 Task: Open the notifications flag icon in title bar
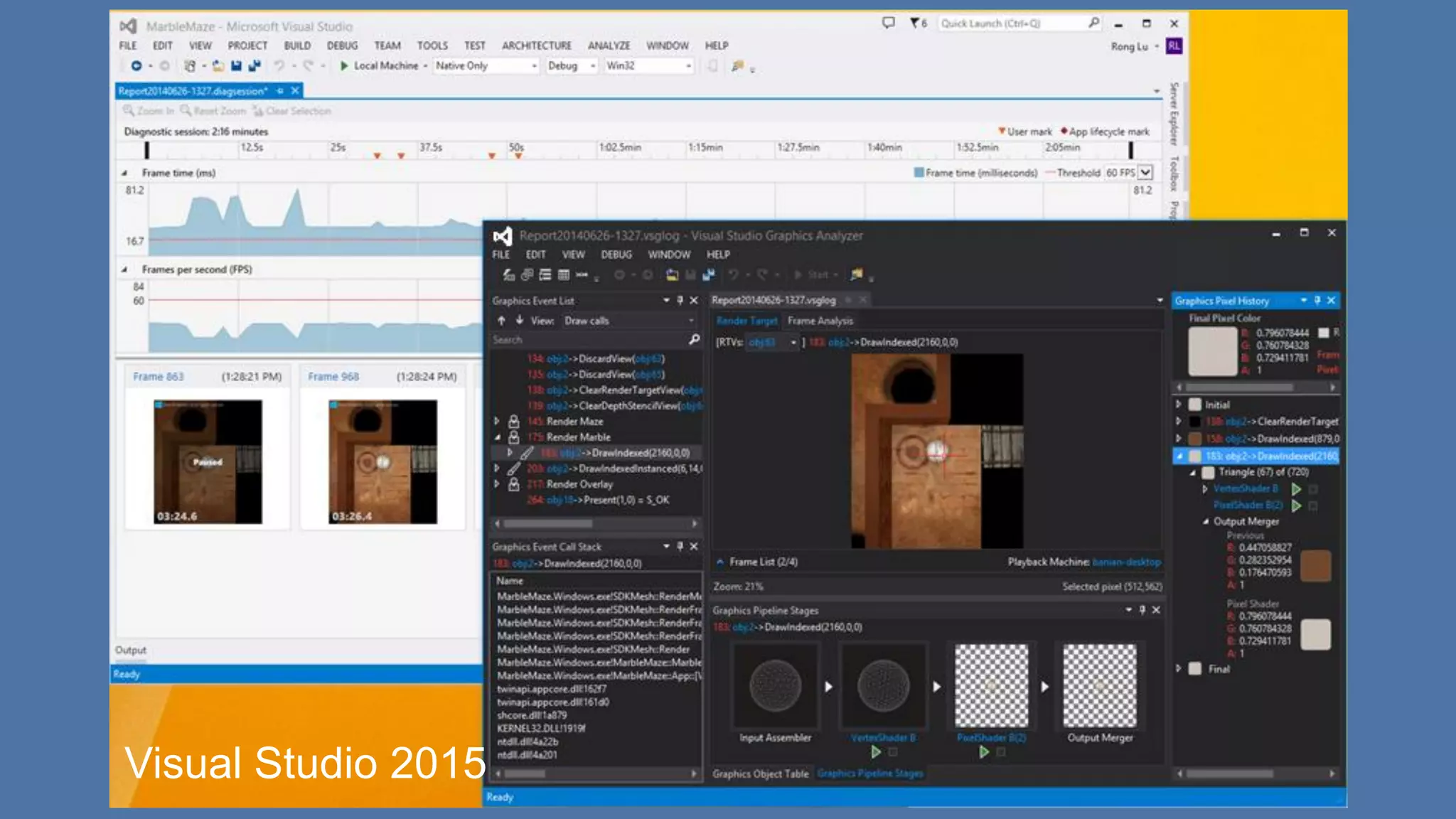[915, 23]
